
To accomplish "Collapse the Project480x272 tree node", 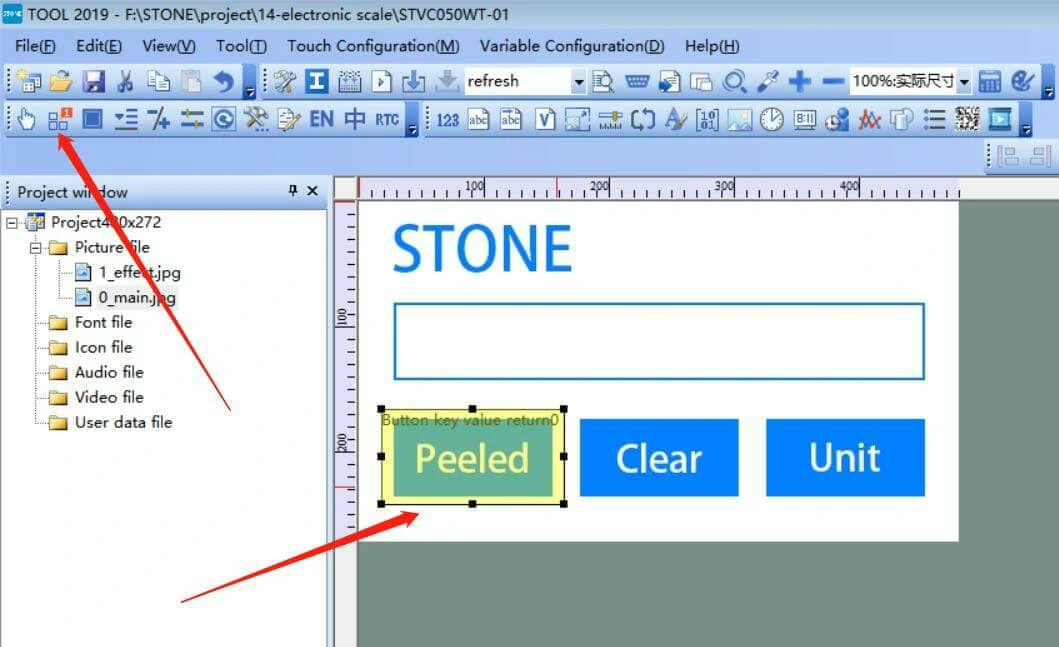I will [x=11, y=222].
